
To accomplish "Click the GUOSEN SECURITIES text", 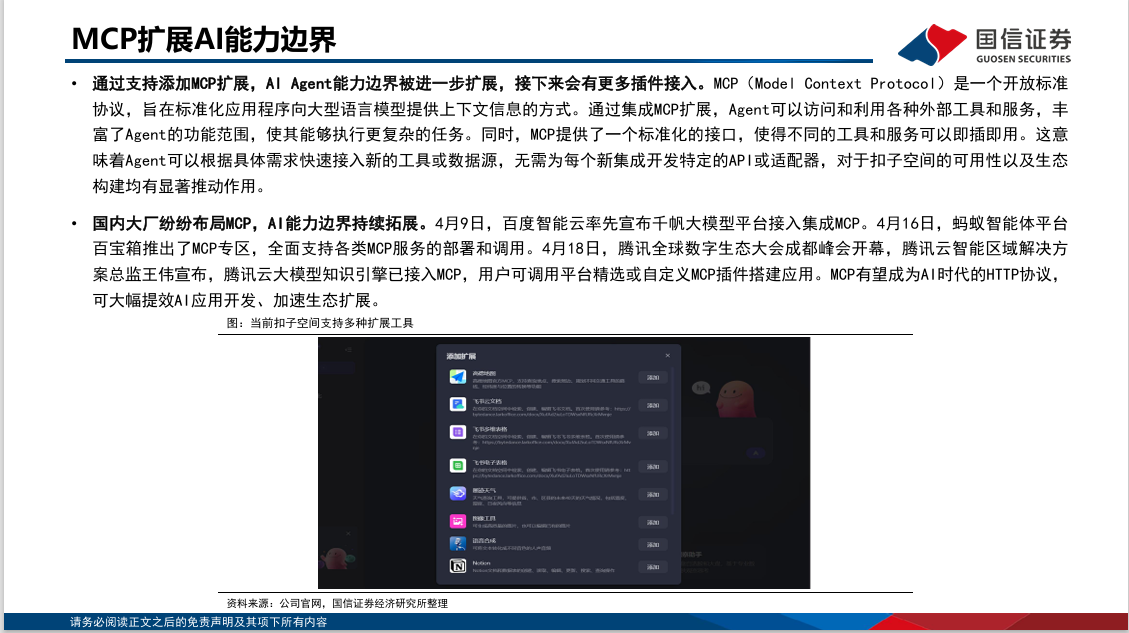I will pyautogui.click(x=1023, y=59).
